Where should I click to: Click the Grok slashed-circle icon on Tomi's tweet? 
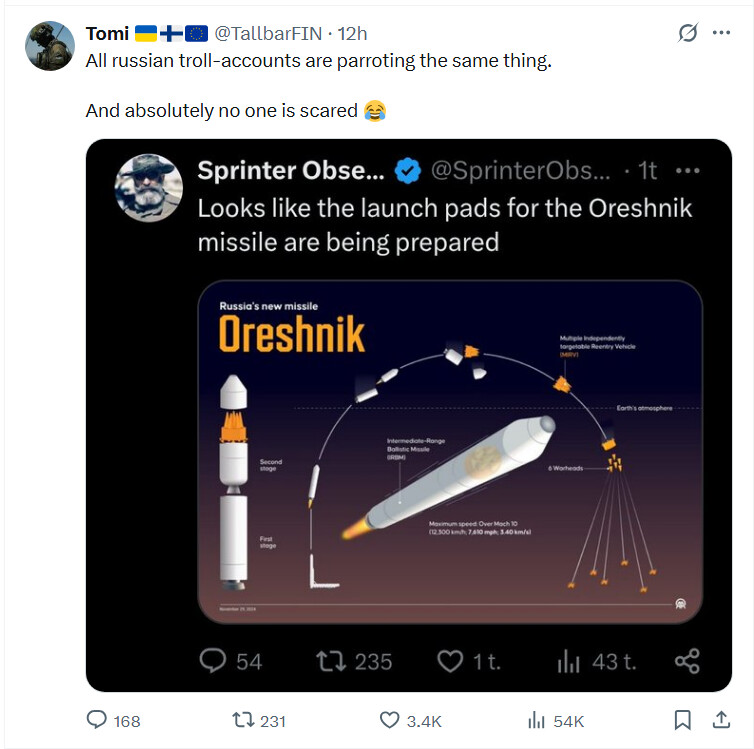688,33
